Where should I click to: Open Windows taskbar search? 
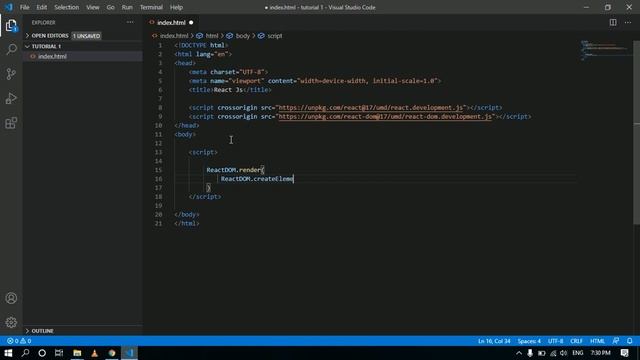point(25,353)
